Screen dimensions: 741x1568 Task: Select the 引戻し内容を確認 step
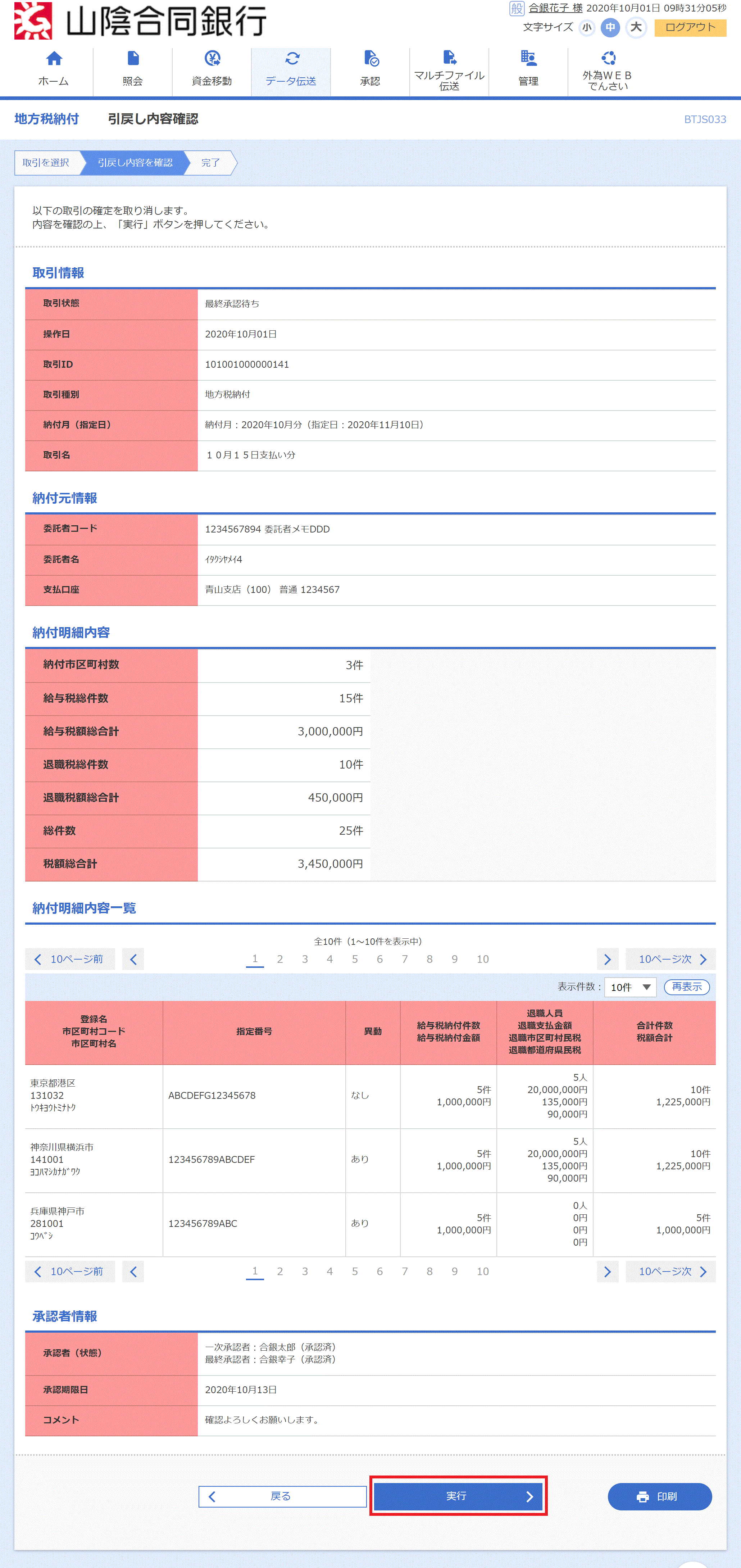tap(135, 163)
